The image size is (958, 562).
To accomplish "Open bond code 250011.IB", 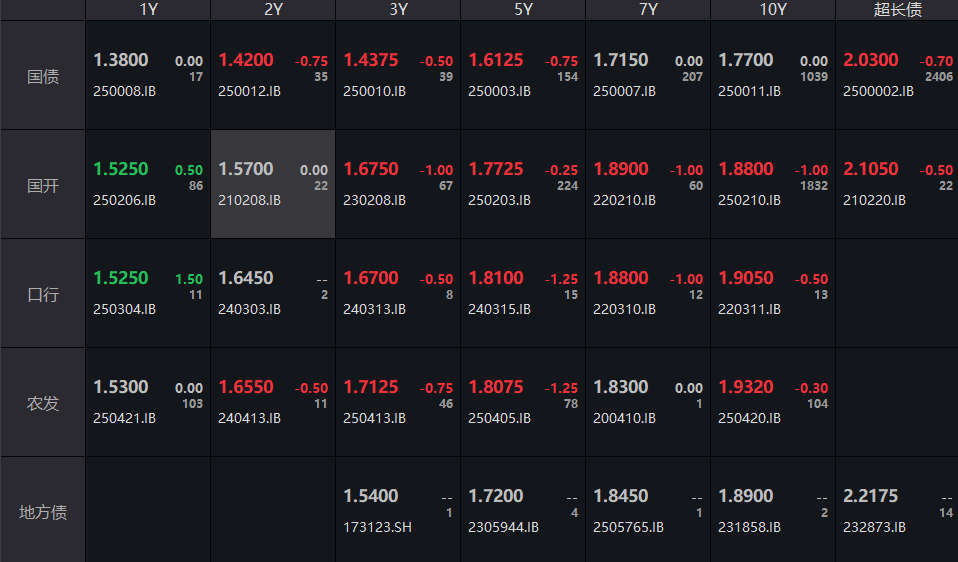I will [x=750, y=91].
